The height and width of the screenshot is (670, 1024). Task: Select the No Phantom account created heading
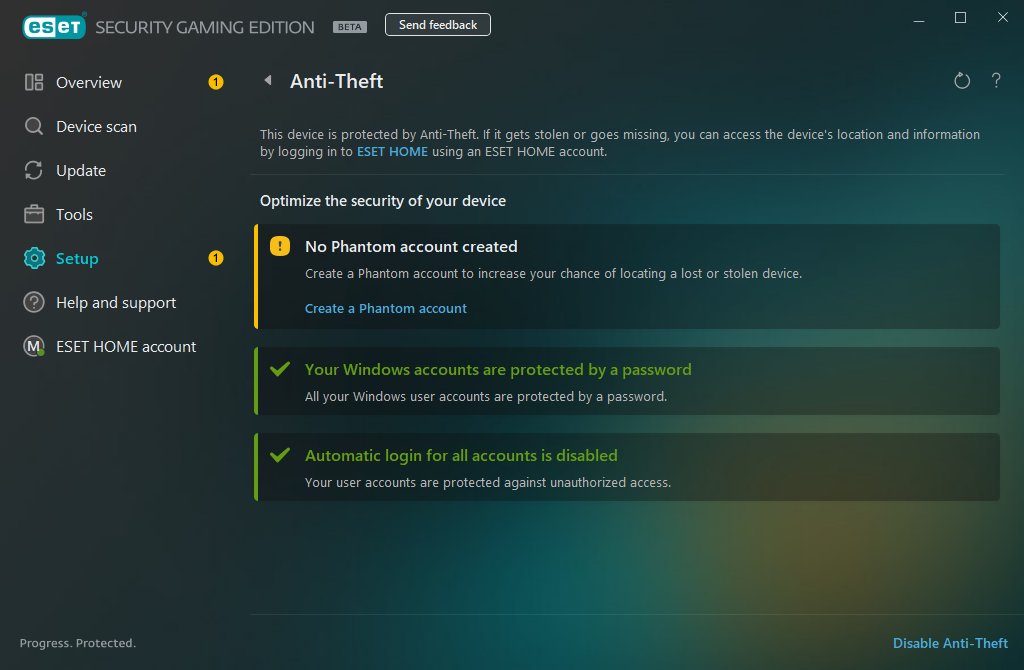point(411,246)
